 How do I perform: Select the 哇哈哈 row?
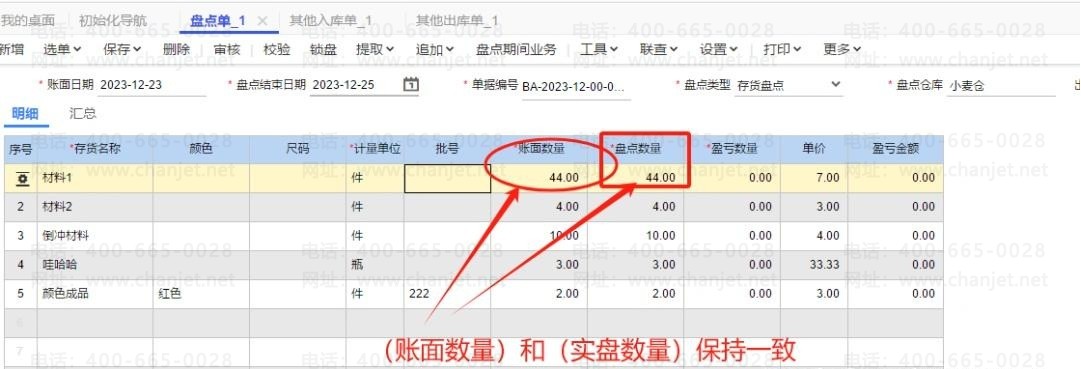474,265
